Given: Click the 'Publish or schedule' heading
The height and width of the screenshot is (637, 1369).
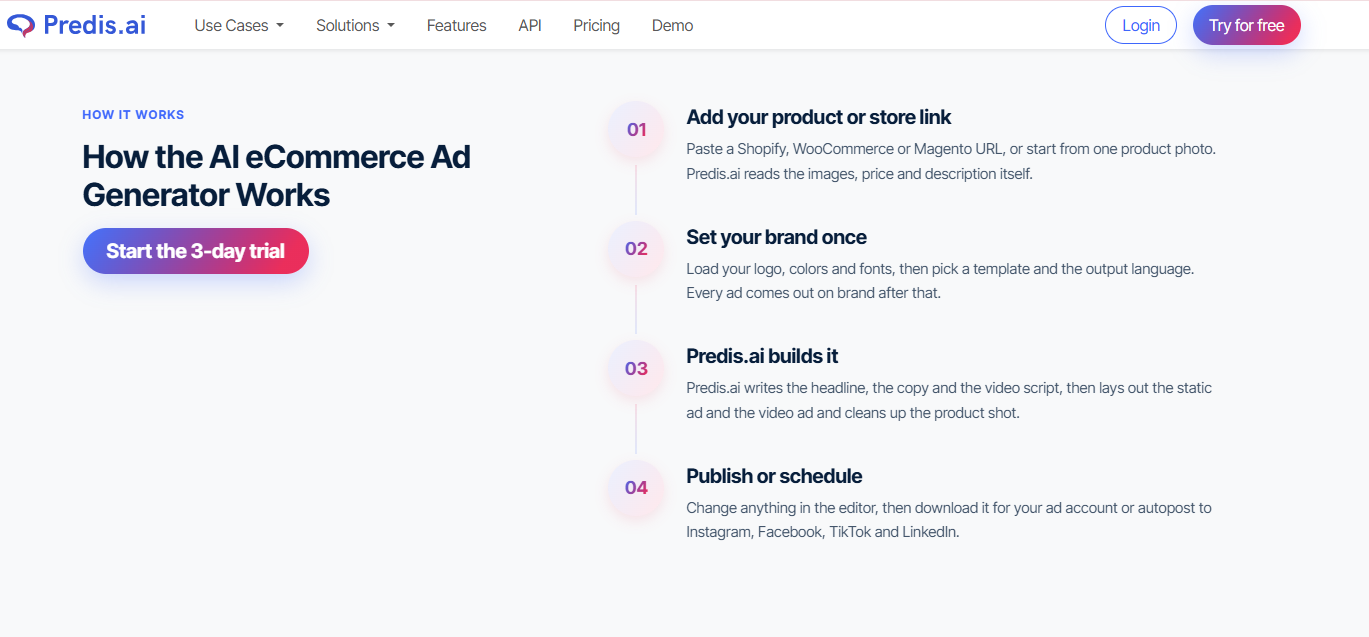Looking at the screenshot, I should (x=774, y=476).
